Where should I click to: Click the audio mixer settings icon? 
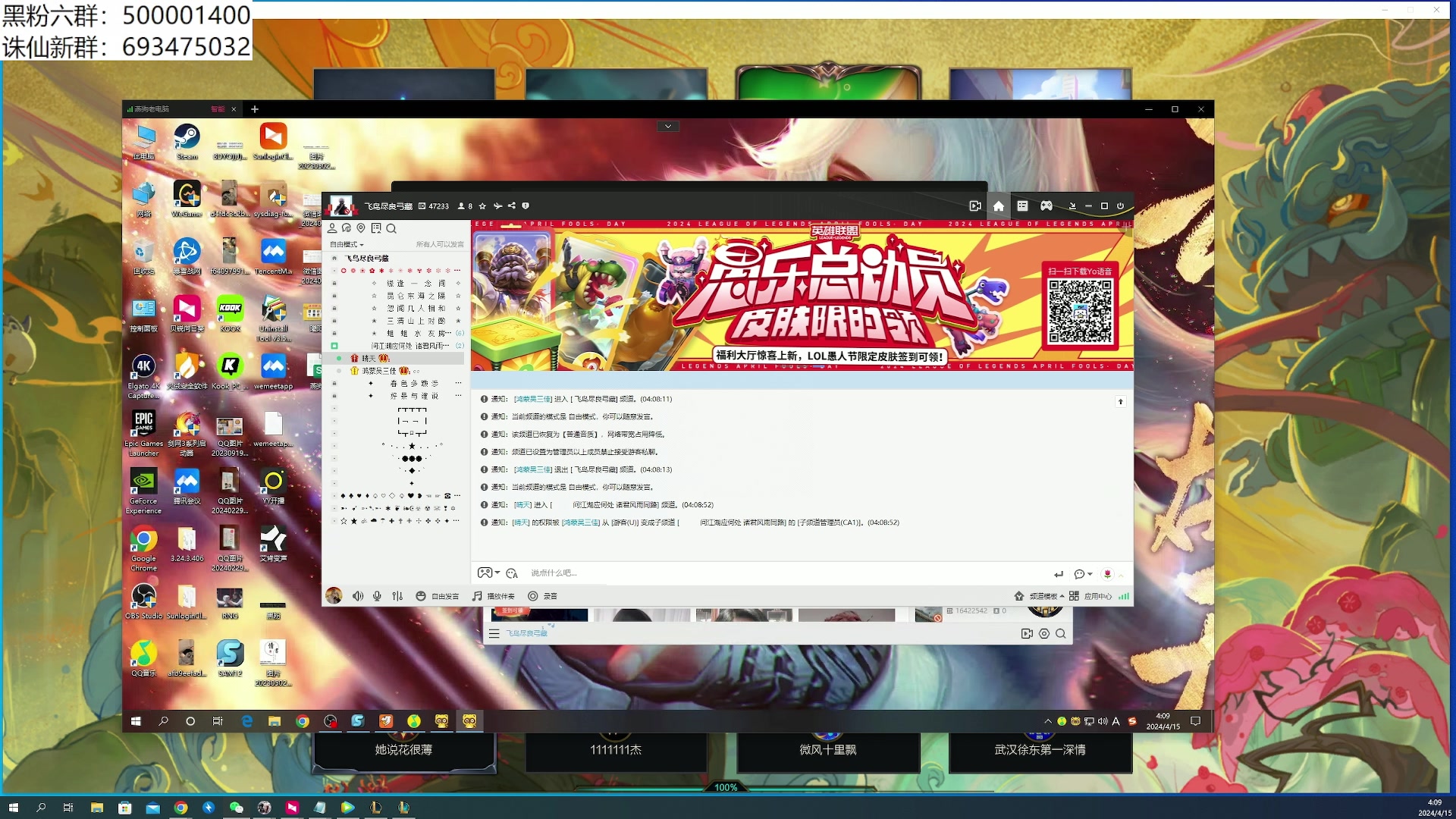point(397,596)
